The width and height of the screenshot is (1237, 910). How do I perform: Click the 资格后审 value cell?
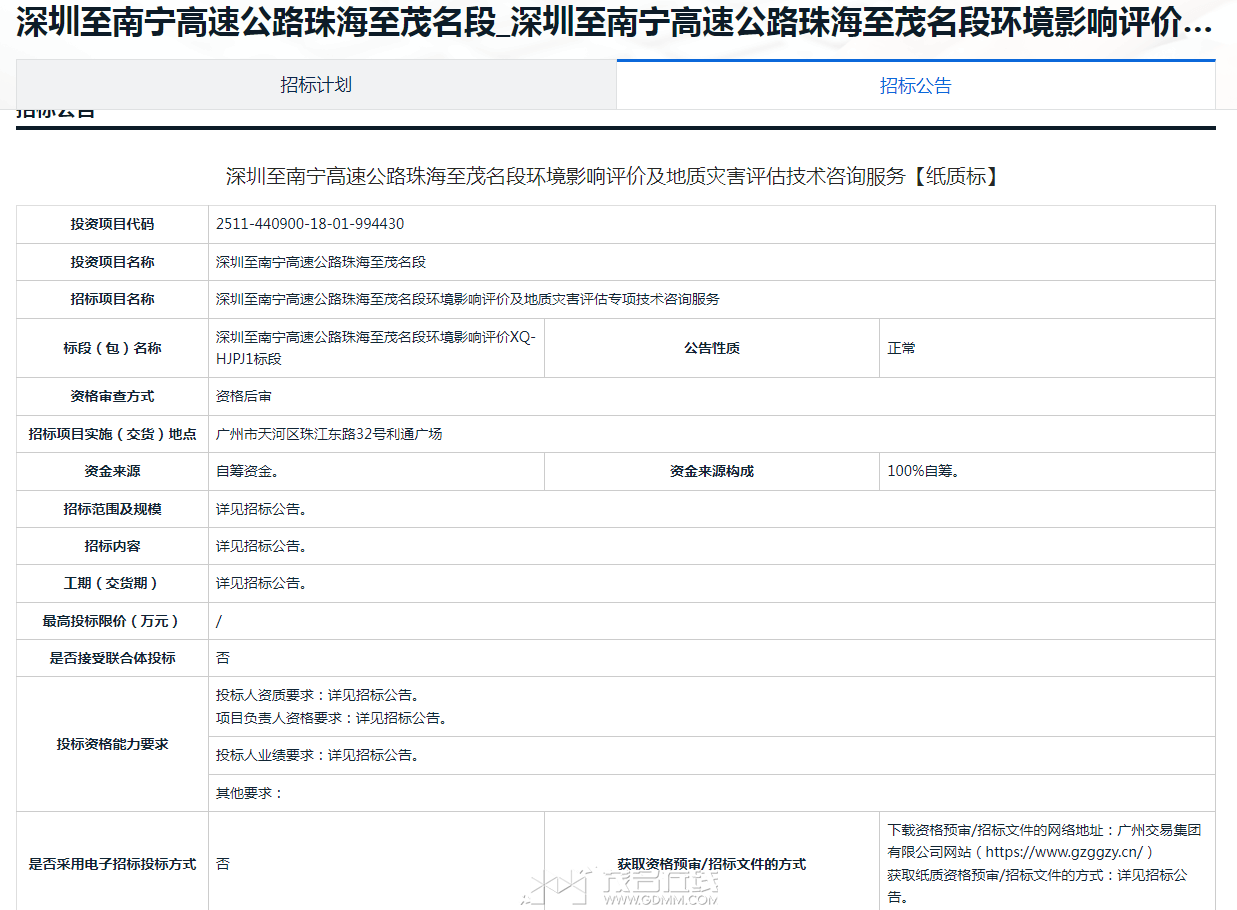click(x=244, y=396)
